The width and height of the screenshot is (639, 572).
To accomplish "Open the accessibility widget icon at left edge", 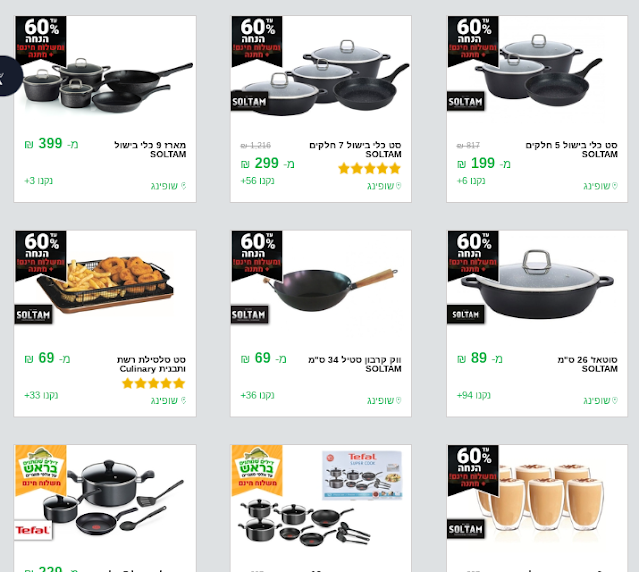I will (9, 76).
